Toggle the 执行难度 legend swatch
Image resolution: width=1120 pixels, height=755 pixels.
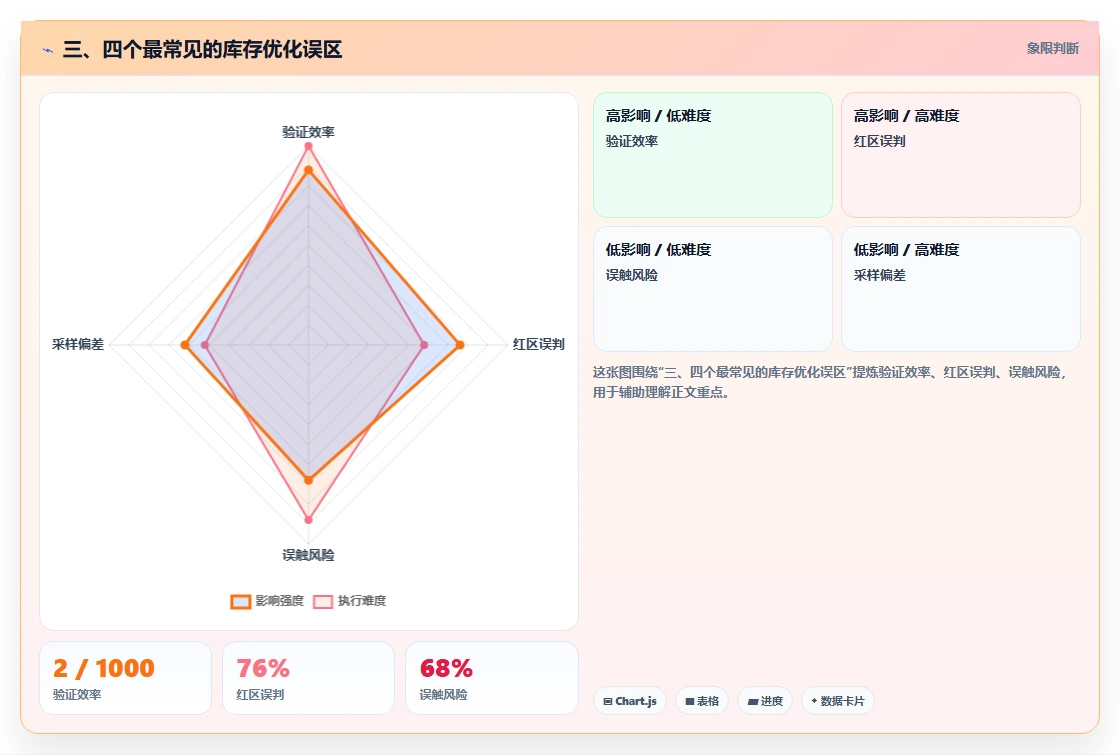coord(323,601)
